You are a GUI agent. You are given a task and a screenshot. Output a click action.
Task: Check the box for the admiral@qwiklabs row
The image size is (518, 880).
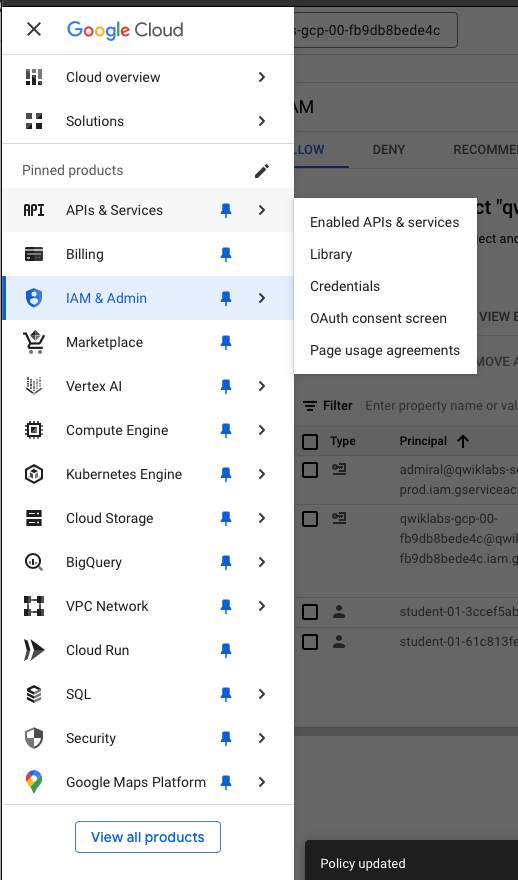pos(310,470)
